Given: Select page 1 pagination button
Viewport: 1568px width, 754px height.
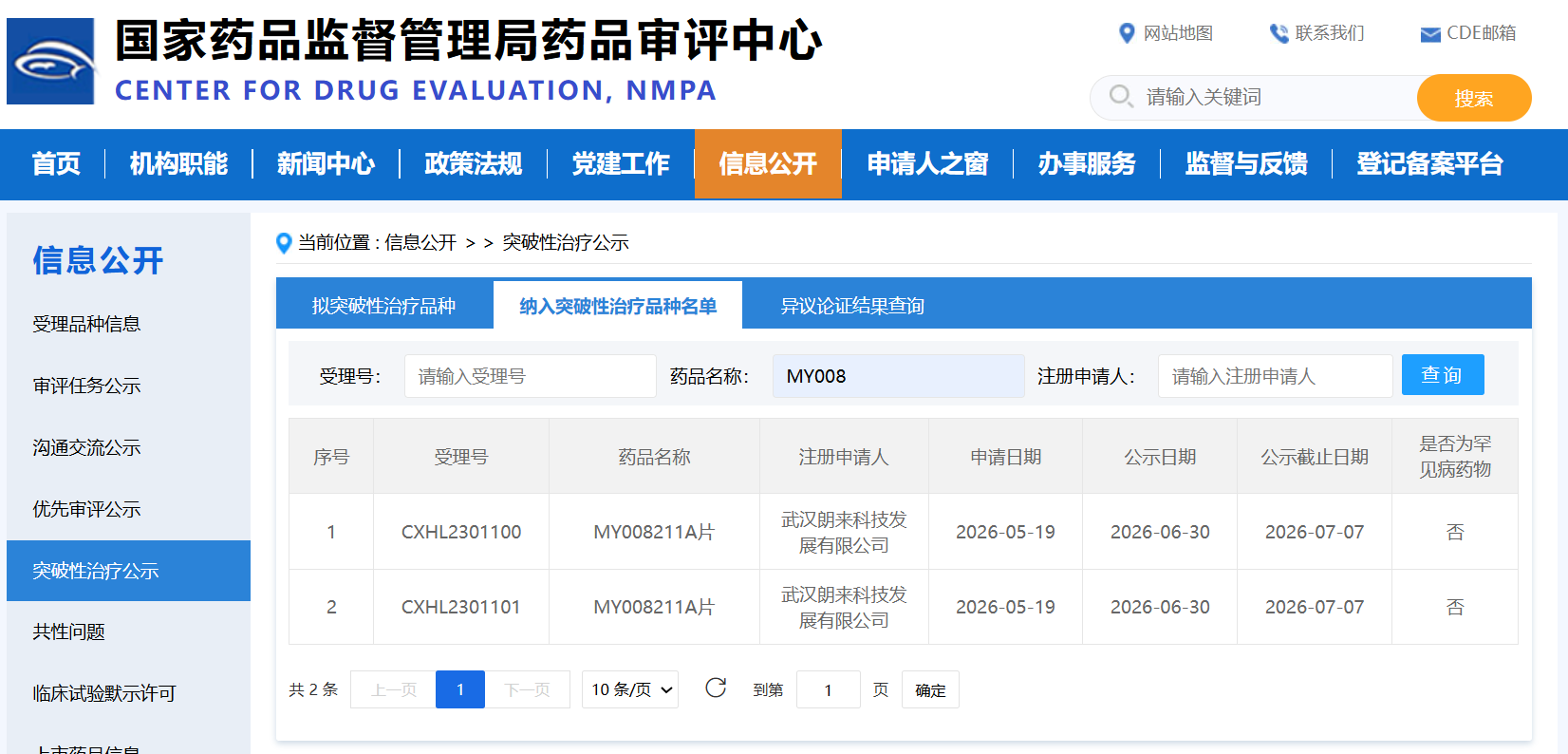Looking at the screenshot, I should [x=460, y=689].
